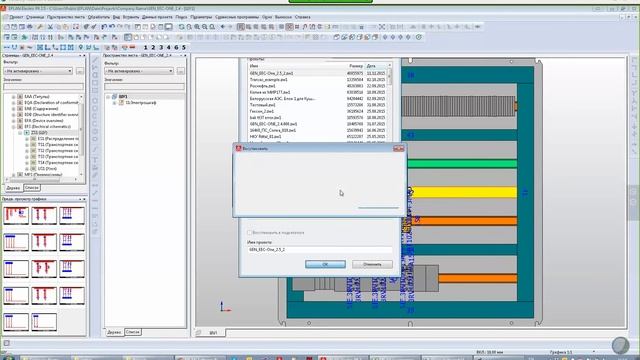Viewport: 640px width, 360px height.
Task: Click the Значение field in Страницы panel
Action: point(43,86)
